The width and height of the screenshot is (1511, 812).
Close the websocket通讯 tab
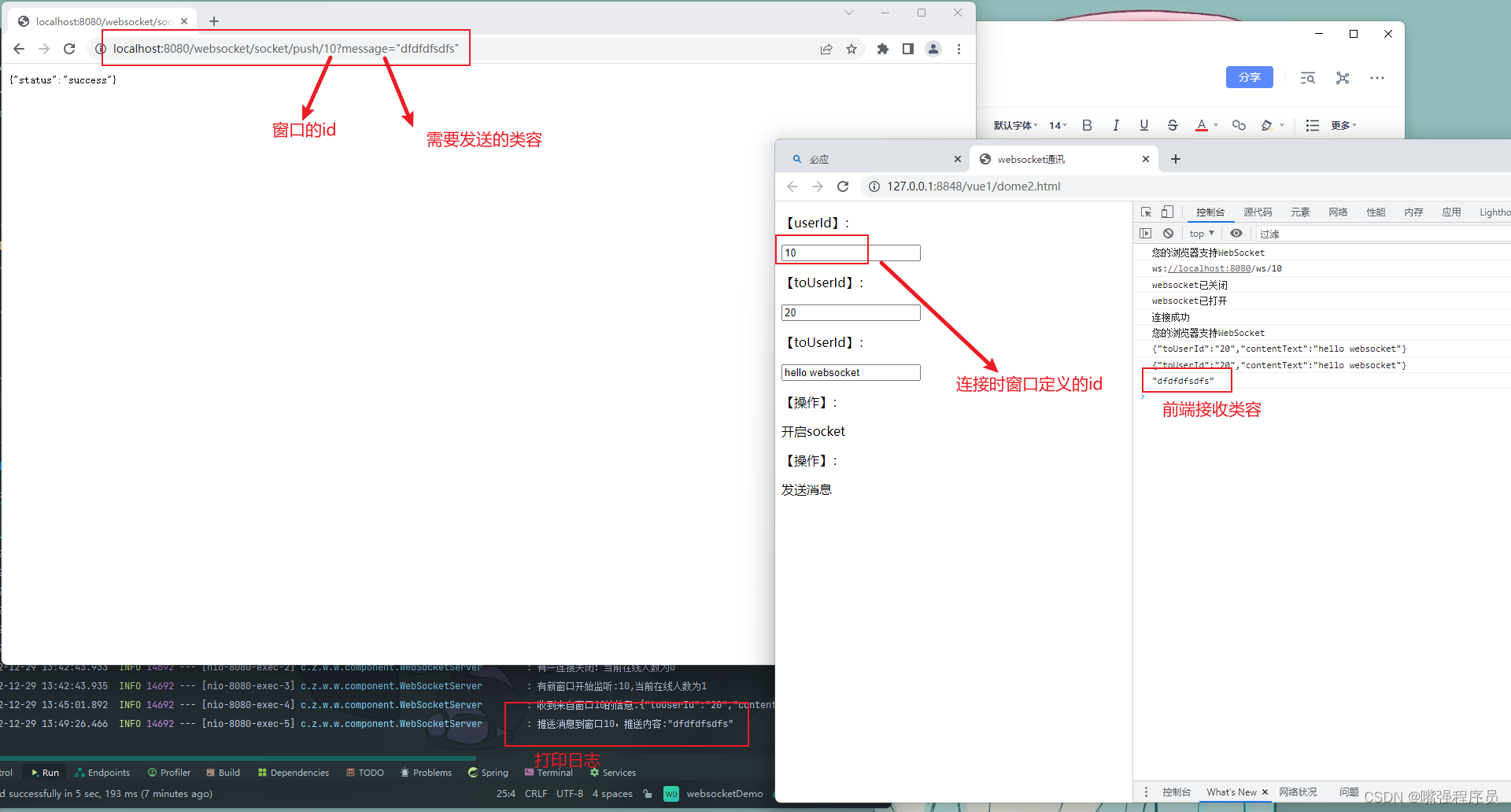coord(1146,159)
